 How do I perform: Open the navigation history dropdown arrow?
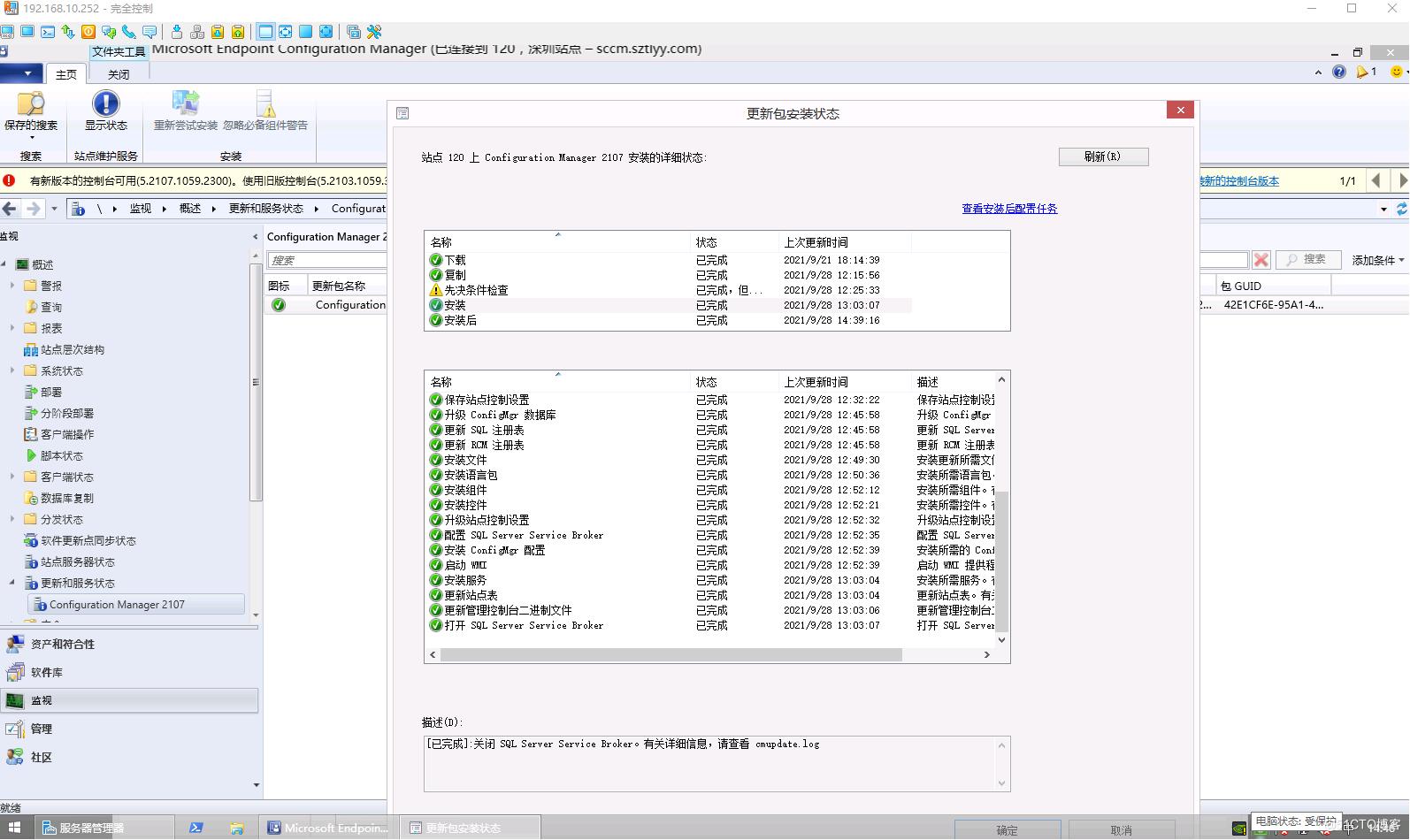click(x=54, y=210)
